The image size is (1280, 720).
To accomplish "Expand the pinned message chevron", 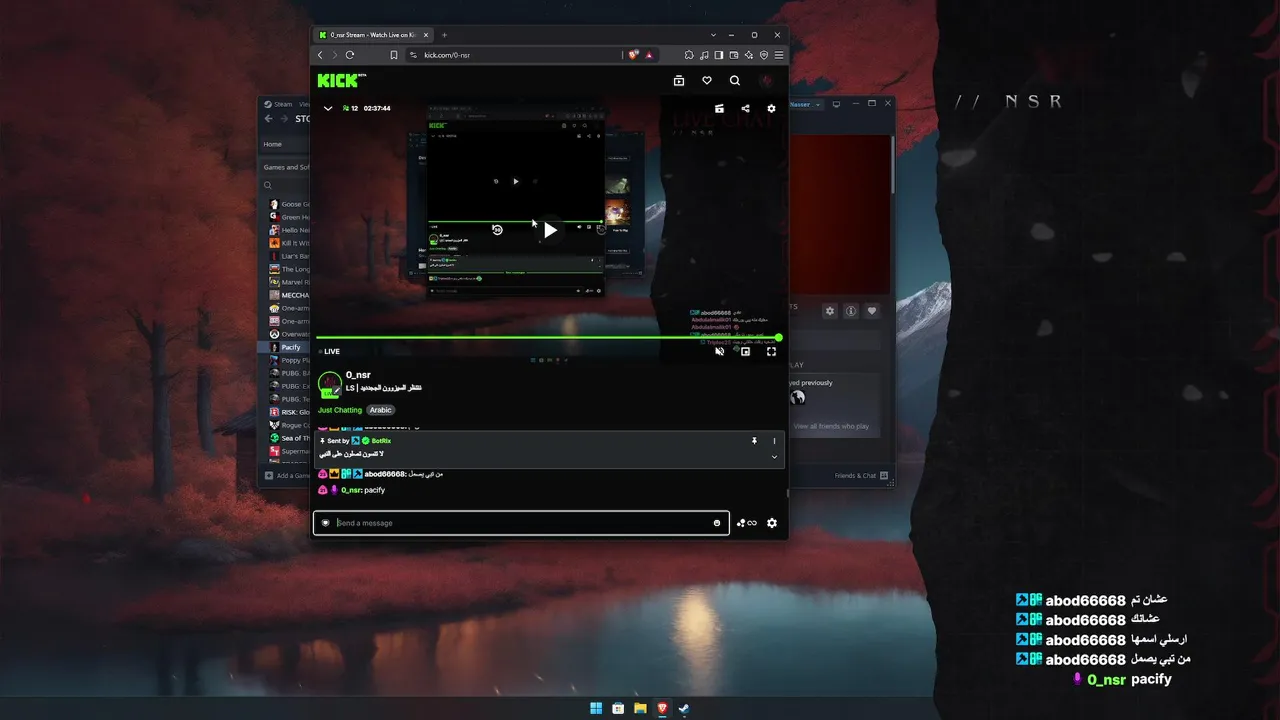I will click(774, 457).
